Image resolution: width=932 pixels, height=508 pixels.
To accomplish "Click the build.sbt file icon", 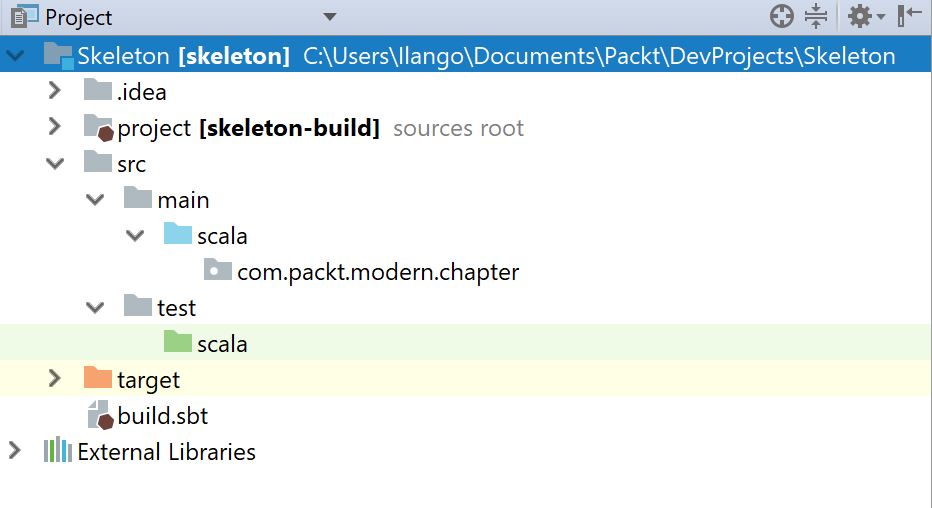I will pos(100,415).
